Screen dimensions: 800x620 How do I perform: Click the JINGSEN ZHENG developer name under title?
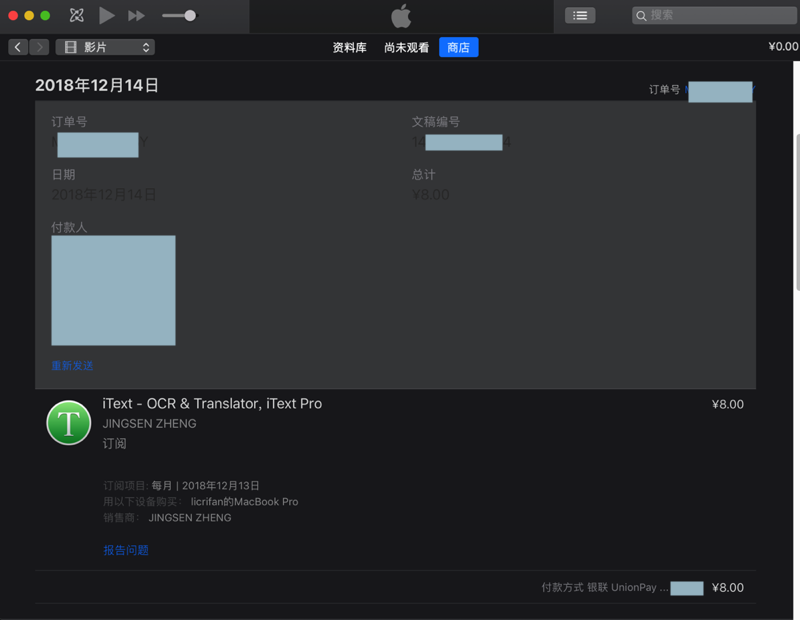(x=149, y=424)
